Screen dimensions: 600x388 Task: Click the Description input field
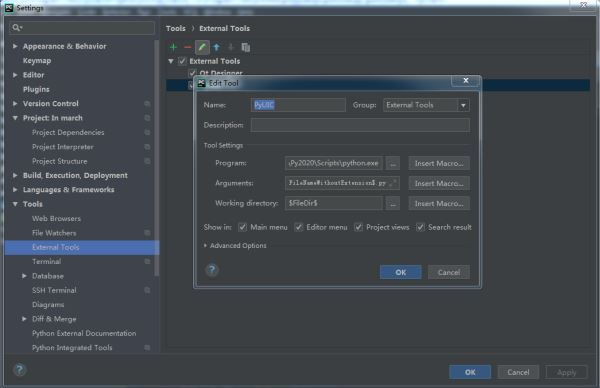360,125
